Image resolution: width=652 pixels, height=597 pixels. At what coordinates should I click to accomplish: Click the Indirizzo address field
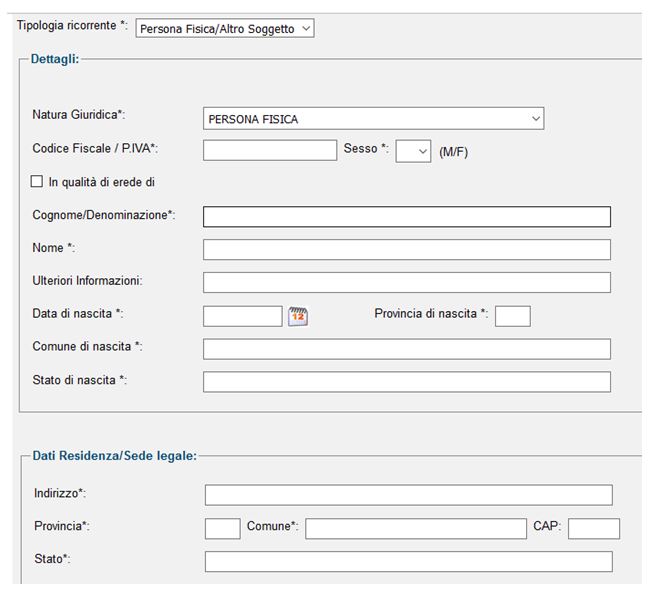coord(408,495)
